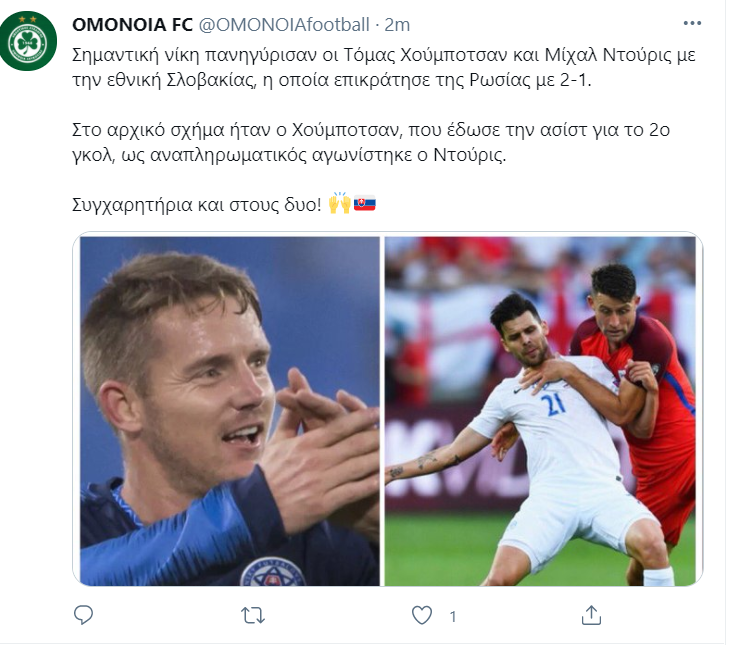Click the Slovakia flag emoji
746x645 pixels.
[364, 204]
